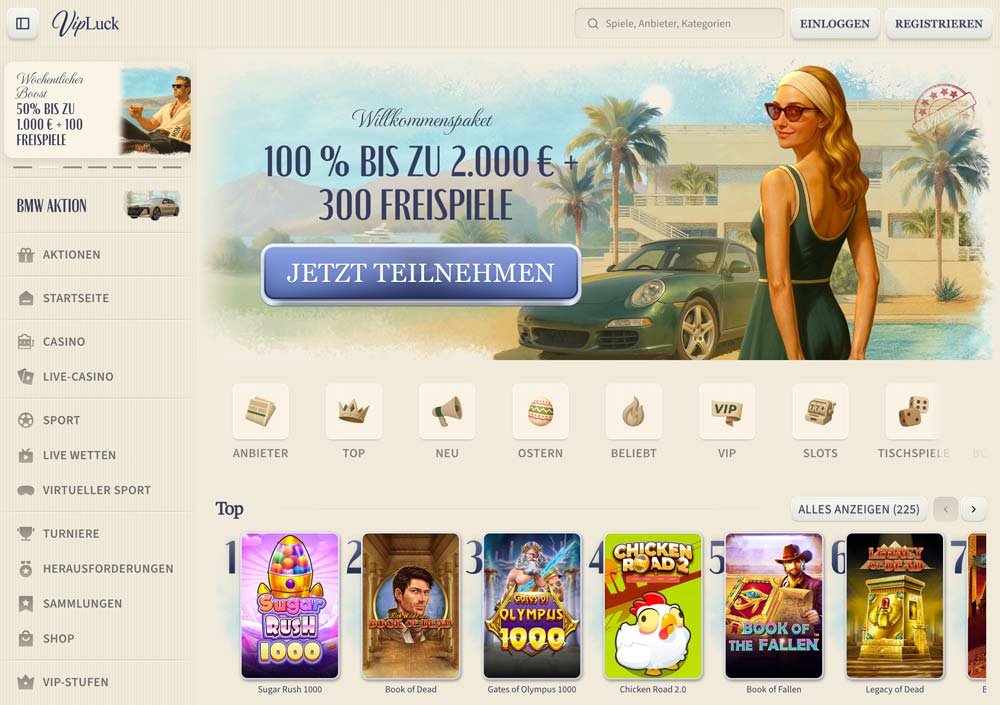The width and height of the screenshot is (1000, 705).
Task: Open the Neu megaphone category
Action: pyautogui.click(x=447, y=412)
